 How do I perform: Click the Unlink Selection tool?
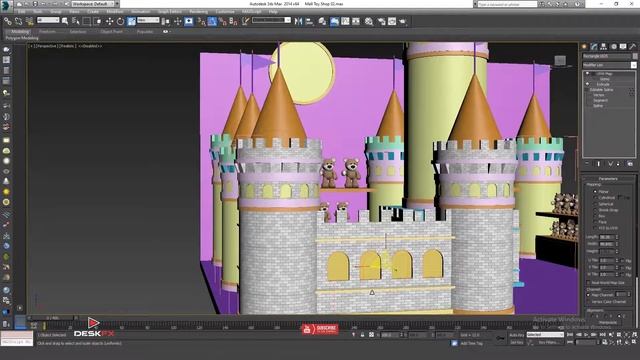[18, 21]
